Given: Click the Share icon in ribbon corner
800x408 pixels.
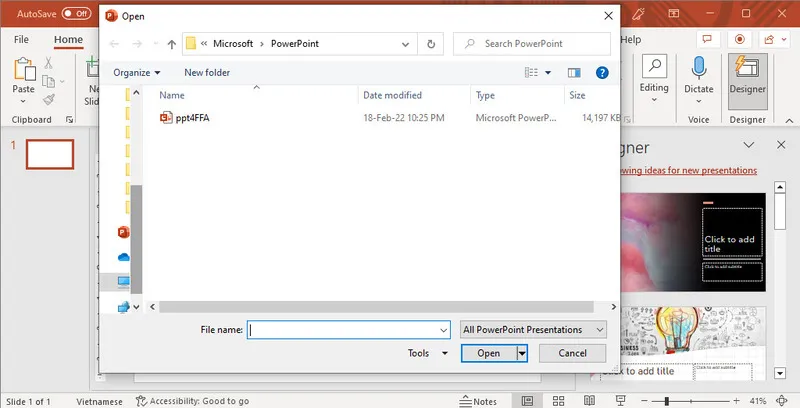Looking at the screenshot, I should coord(768,40).
